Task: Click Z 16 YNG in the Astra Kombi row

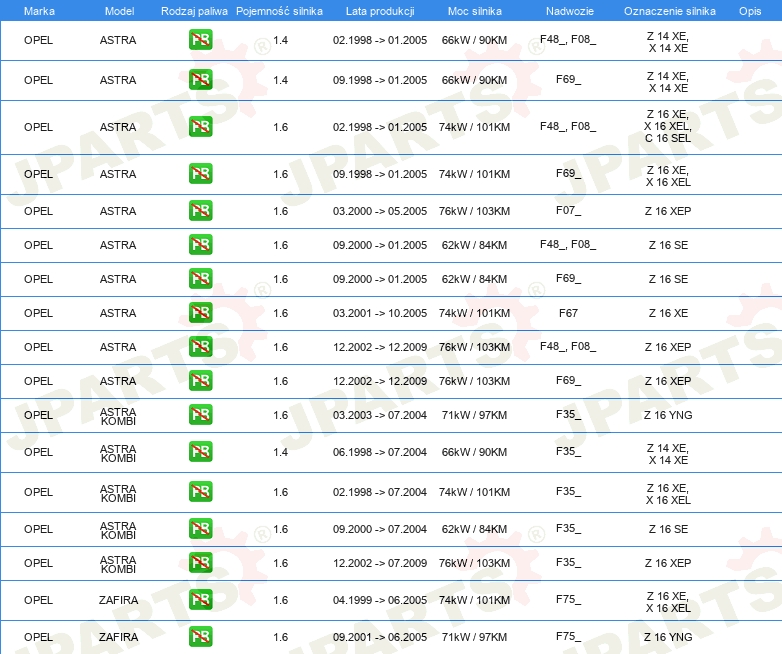Action: pos(668,415)
